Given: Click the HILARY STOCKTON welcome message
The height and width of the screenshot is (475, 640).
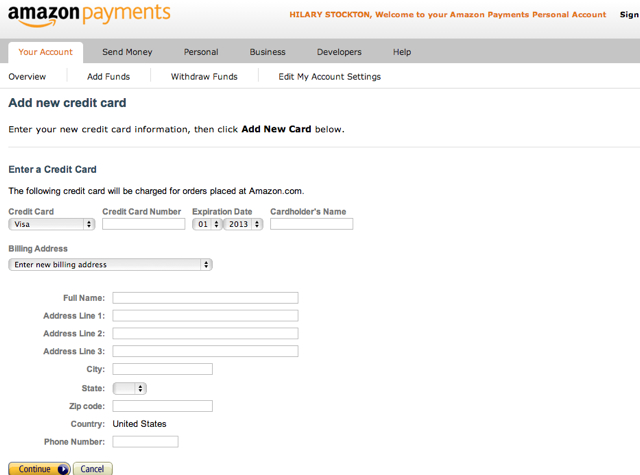Looking at the screenshot, I should [x=448, y=15].
